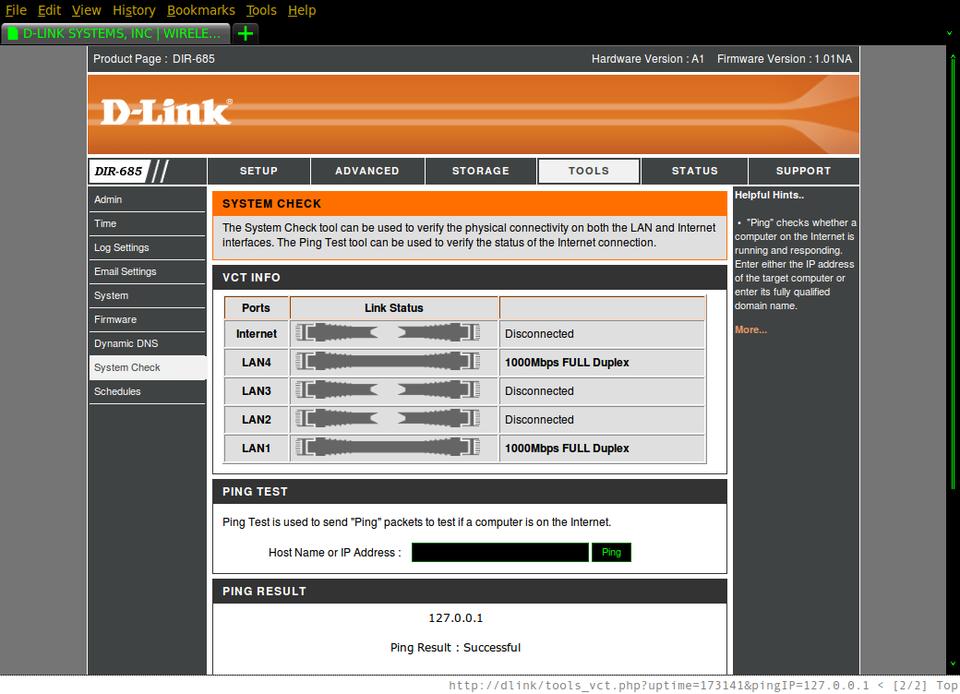Image resolution: width=960 pixels, height=694 pixels.
Task: Click the browser vertical scrollbar
Action: pyautogui.click(x=953, y=272)
